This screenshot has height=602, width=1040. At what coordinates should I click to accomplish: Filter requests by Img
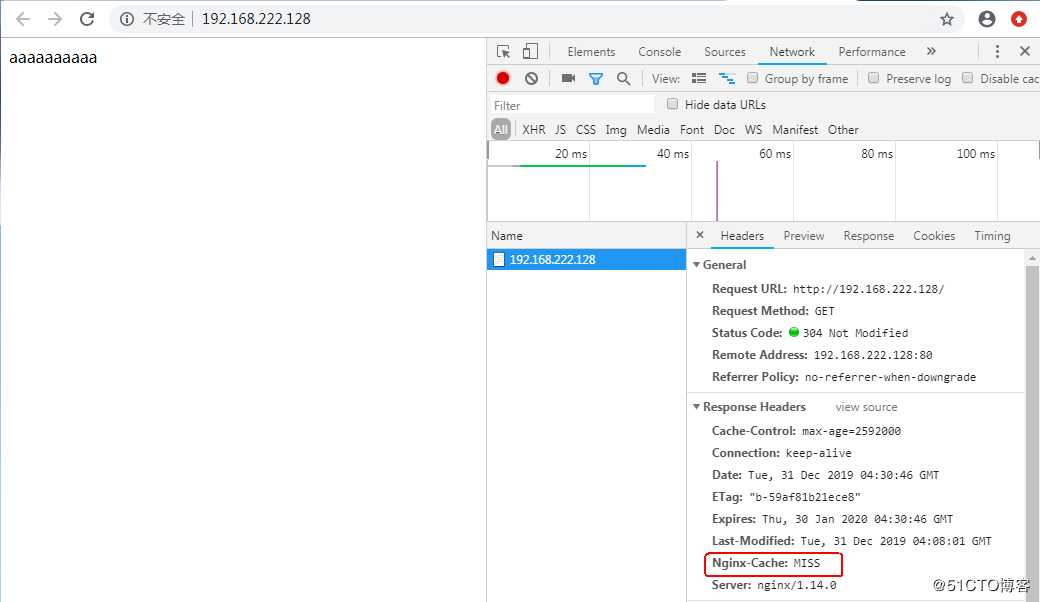tap(616, 129)
